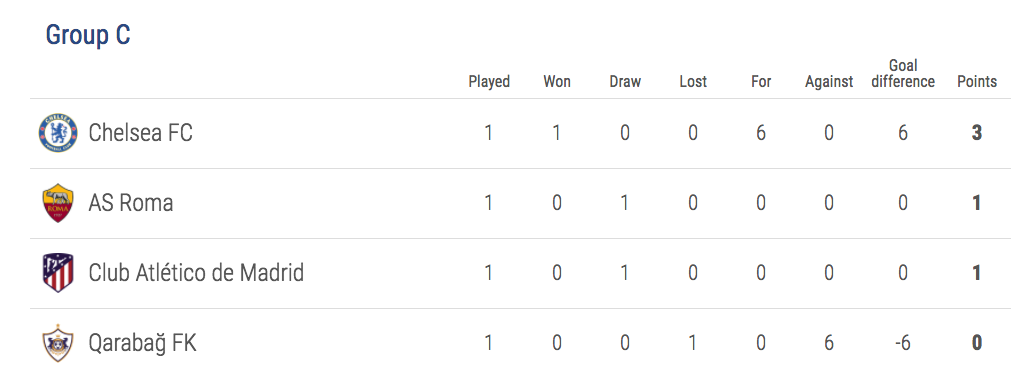
Task: Click Qarabağ FK's goal difference -6
Action: pos(903,343)
